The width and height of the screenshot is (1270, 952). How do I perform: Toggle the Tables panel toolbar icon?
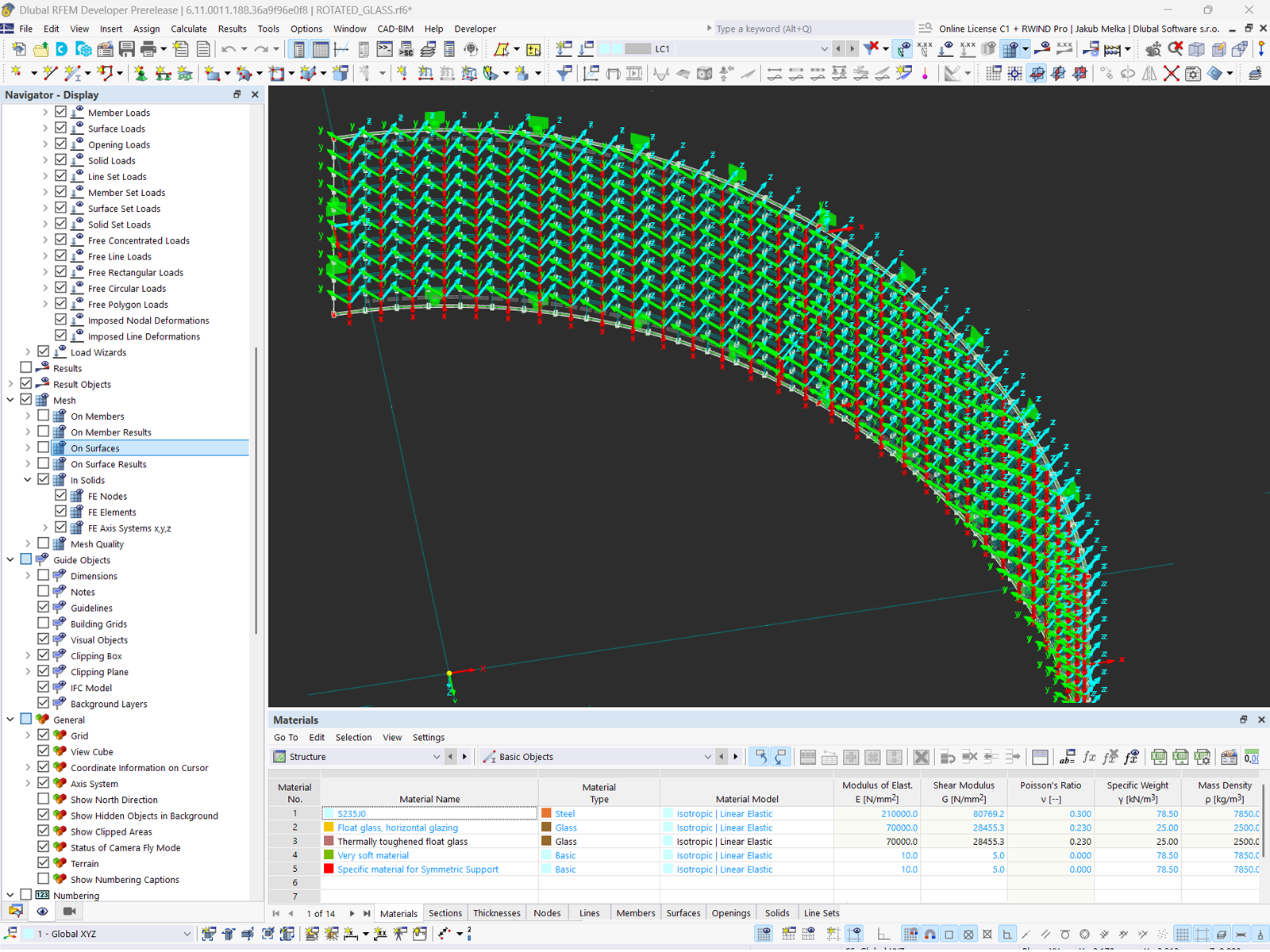click(321, 49)
